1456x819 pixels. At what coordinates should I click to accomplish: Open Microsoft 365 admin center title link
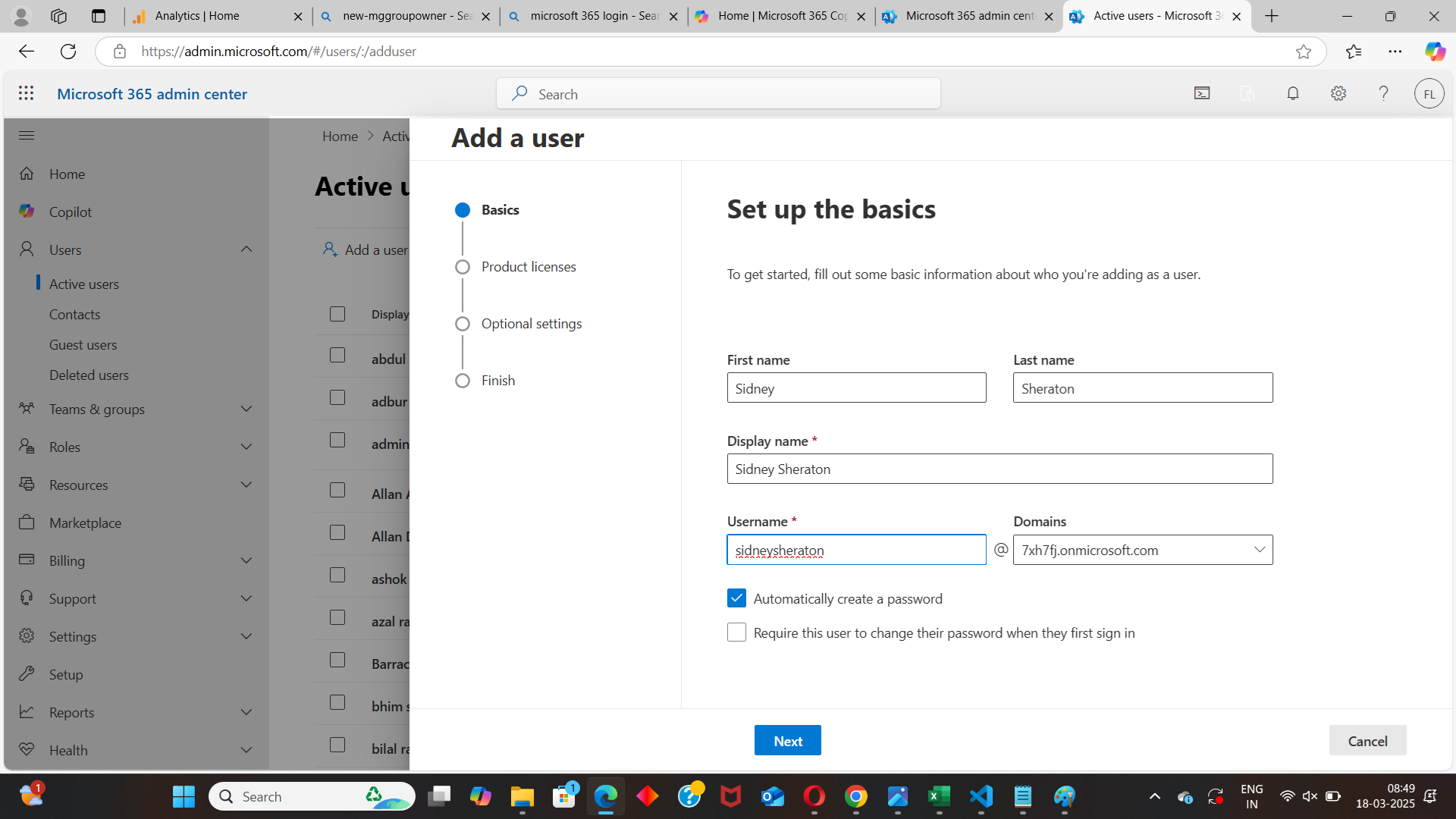(152, 93)
